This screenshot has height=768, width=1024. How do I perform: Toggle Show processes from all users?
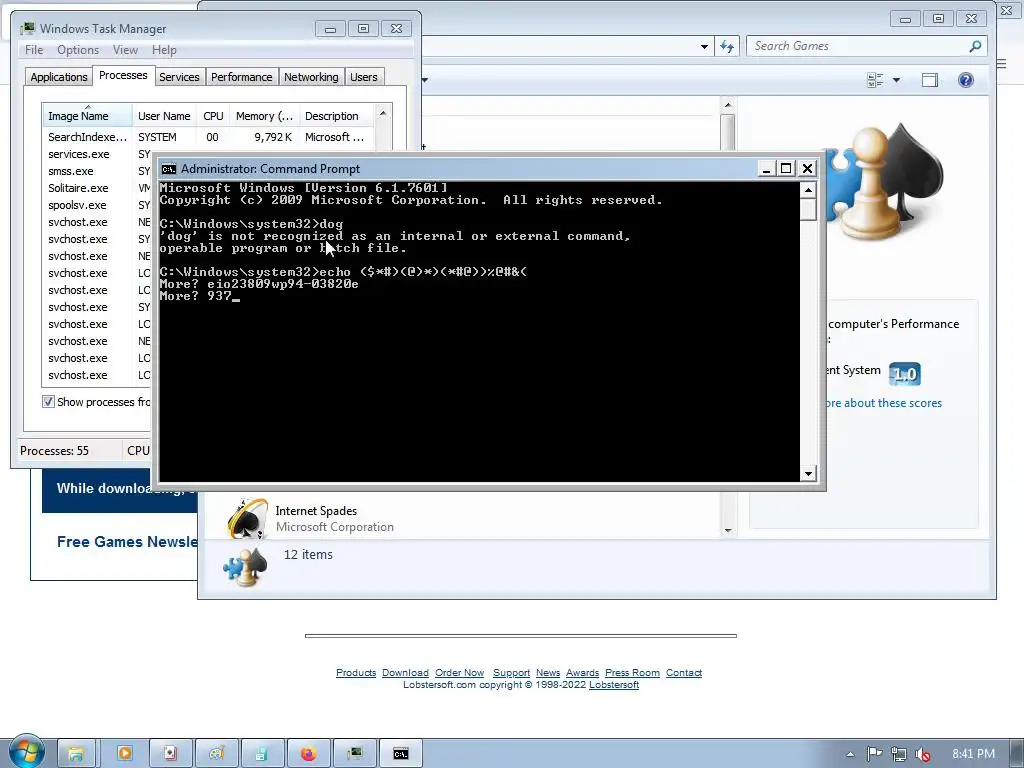pyautogui.click(x=48, y=402)
